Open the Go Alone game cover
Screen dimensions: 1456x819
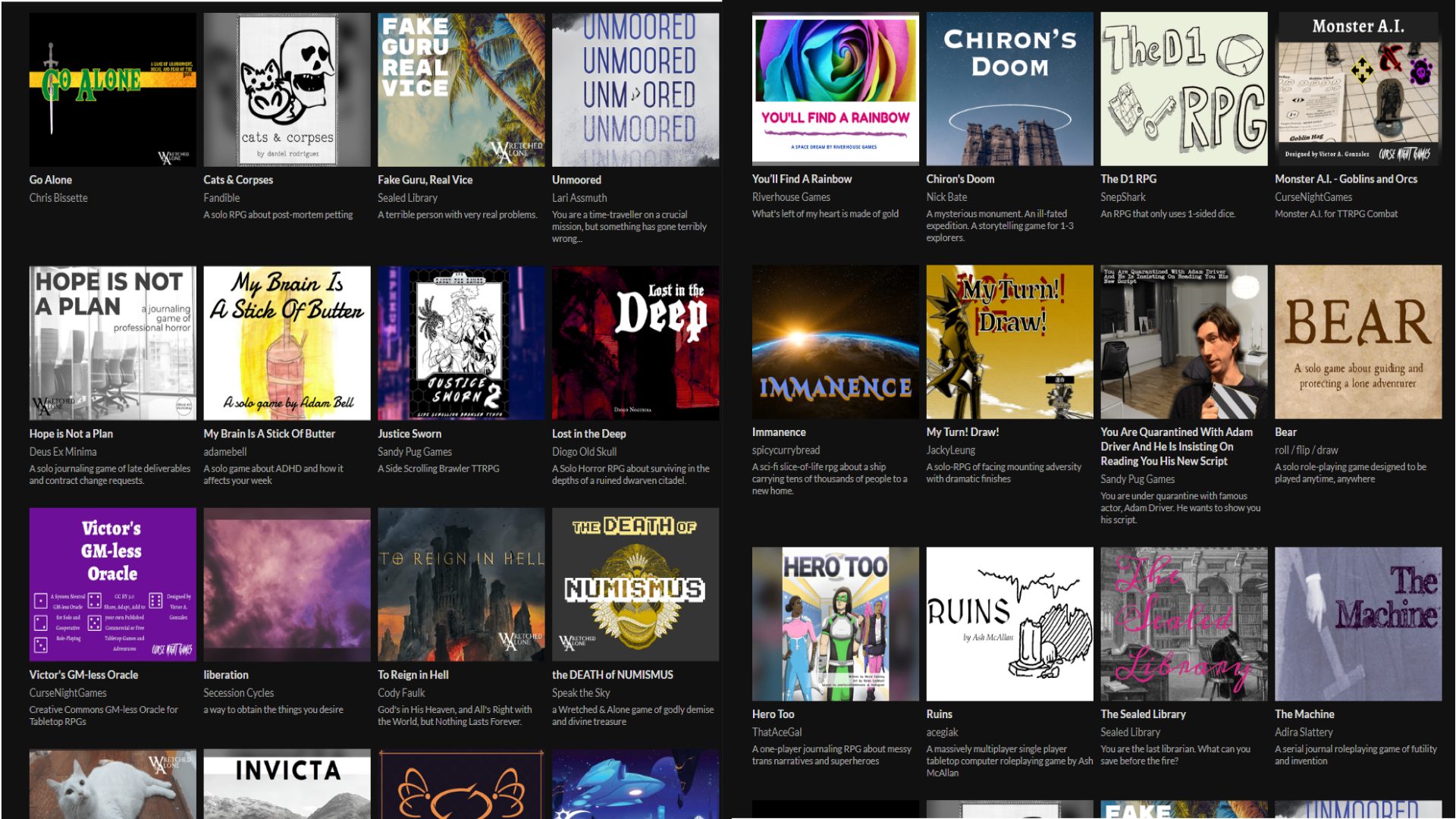click(x=112, y=89)
